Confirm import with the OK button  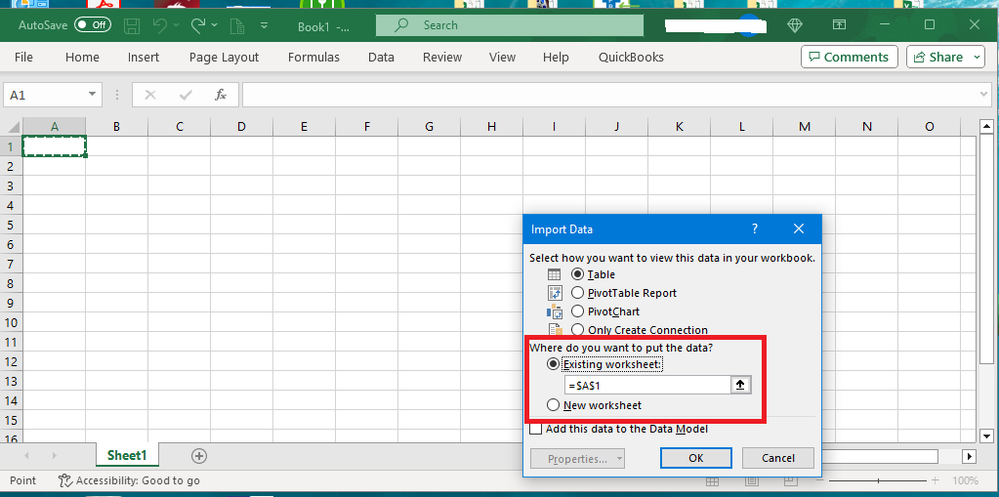(696, 458)
